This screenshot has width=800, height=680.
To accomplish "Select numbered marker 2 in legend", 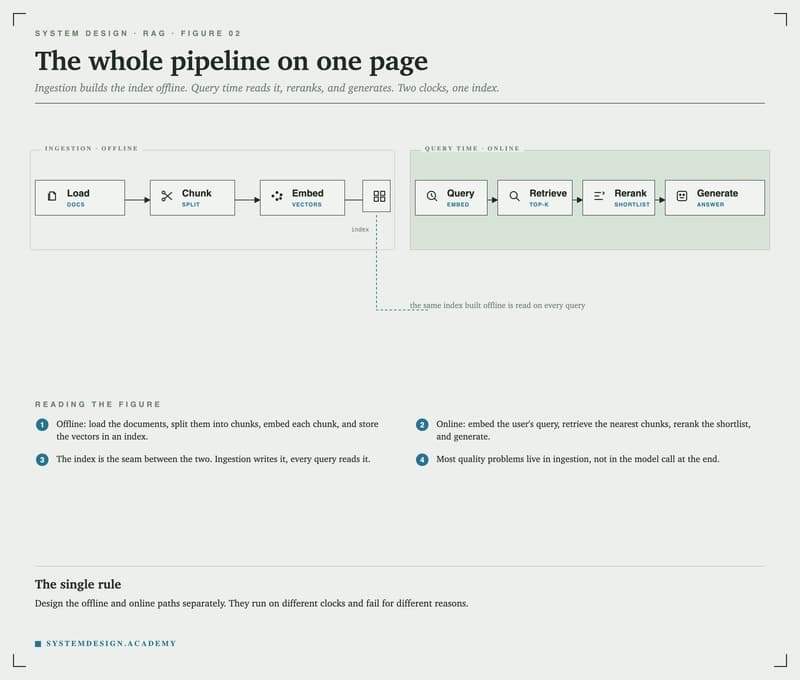I will pyautogui.click(x=422, y=424).
